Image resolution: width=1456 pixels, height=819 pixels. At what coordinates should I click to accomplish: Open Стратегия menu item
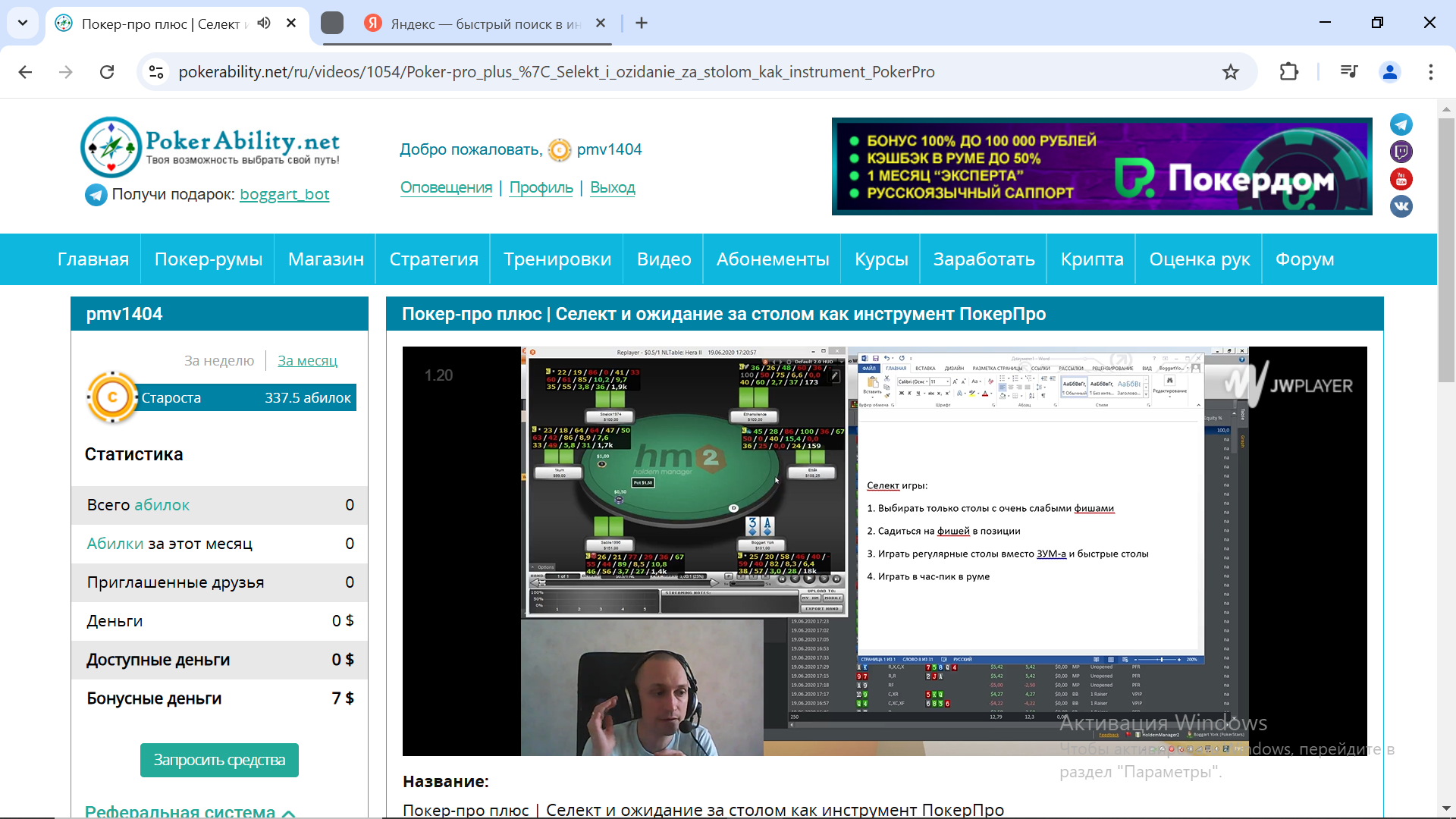[x=434, y=259]
